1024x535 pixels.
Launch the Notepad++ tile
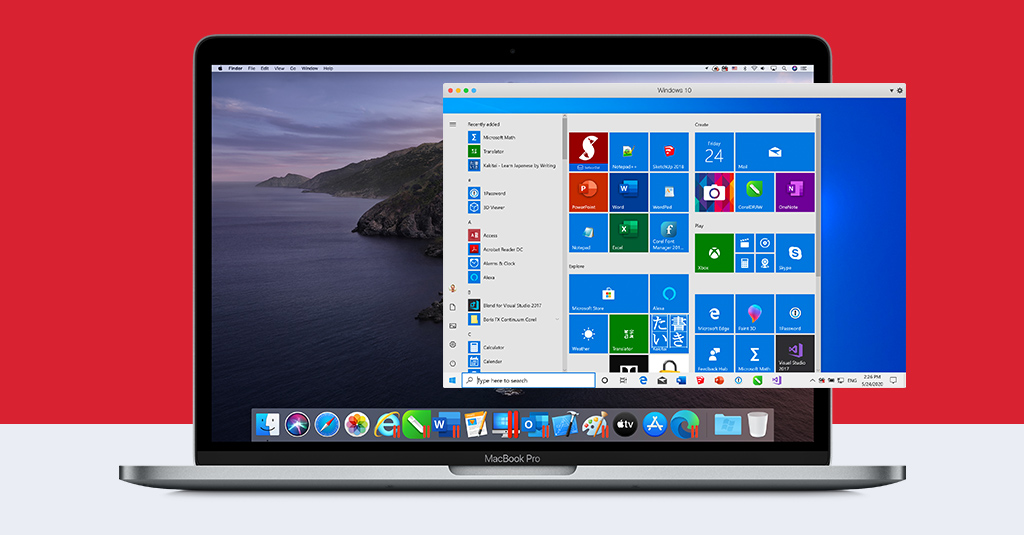(629, 152)
